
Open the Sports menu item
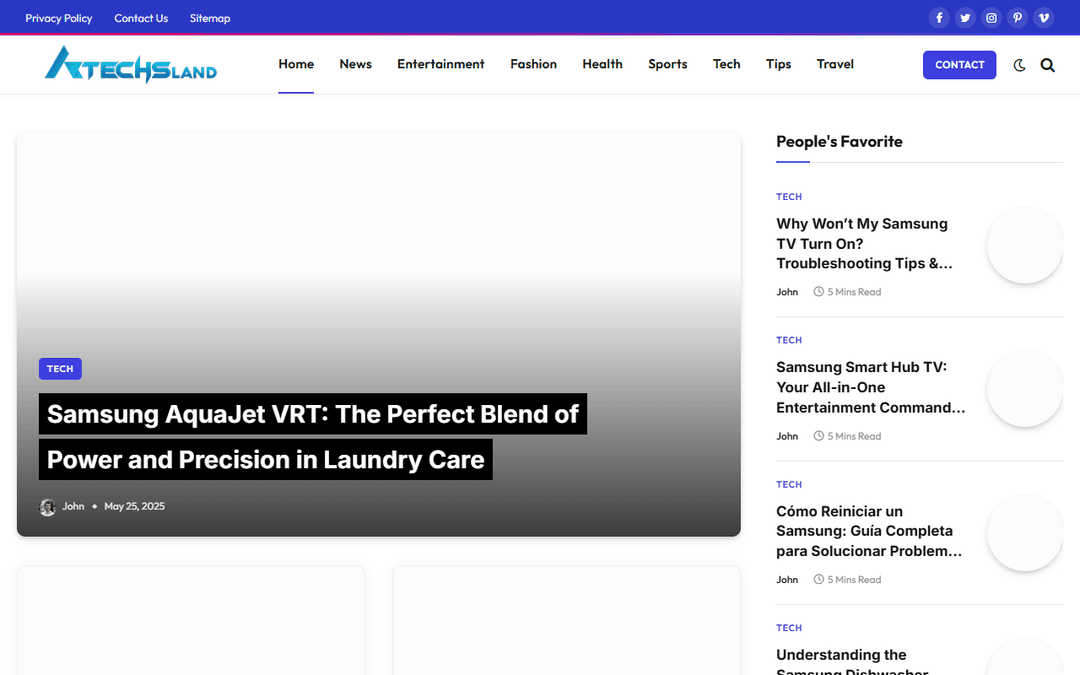(667, 64)
